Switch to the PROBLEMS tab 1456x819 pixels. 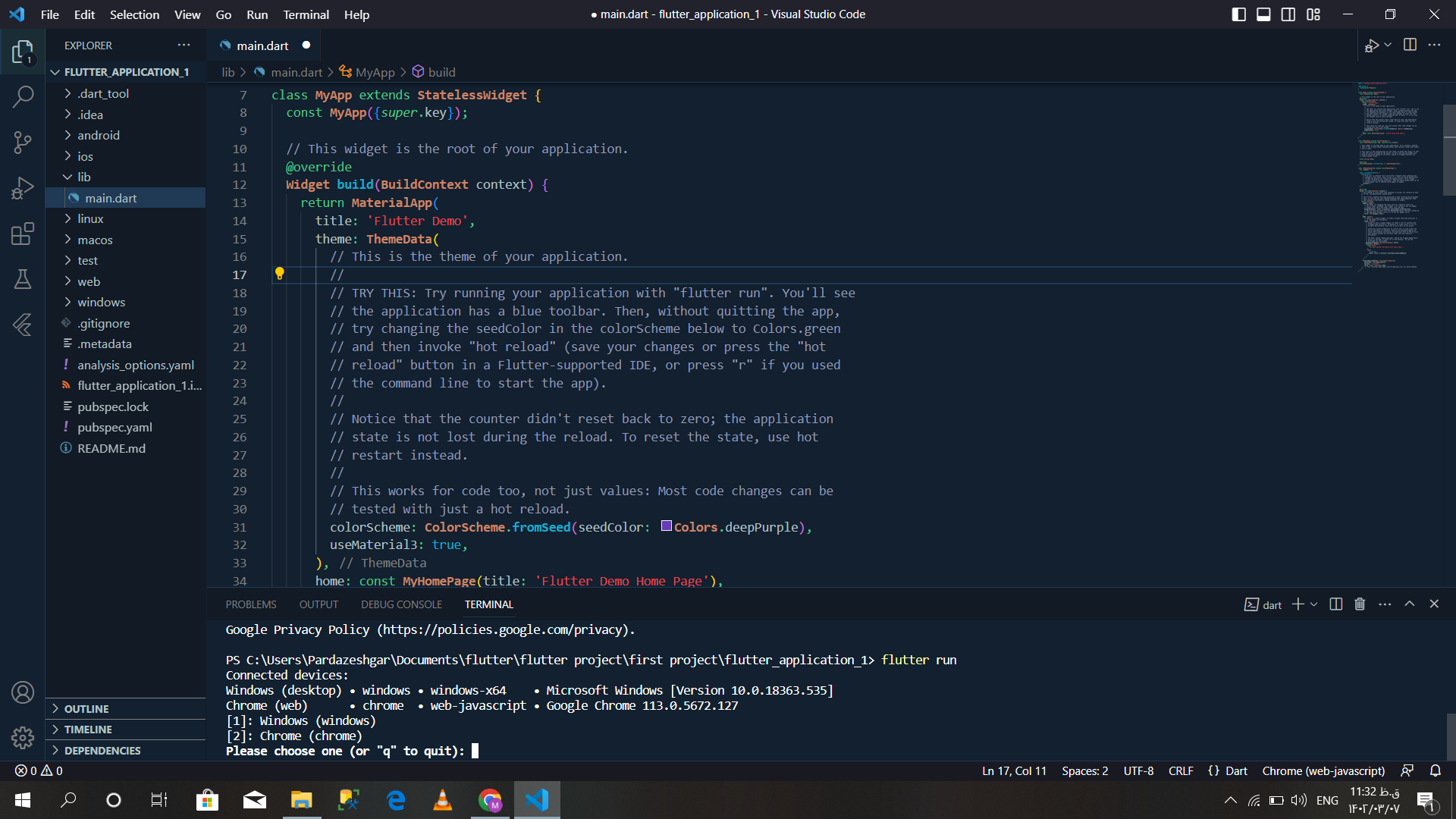(251, 604)
